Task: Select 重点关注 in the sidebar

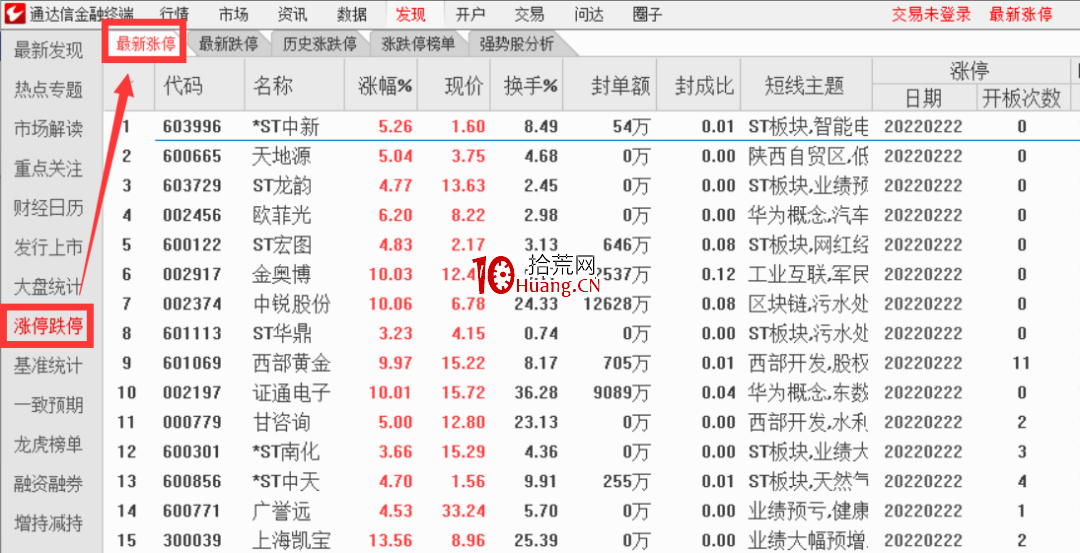Action: point(48,168)
